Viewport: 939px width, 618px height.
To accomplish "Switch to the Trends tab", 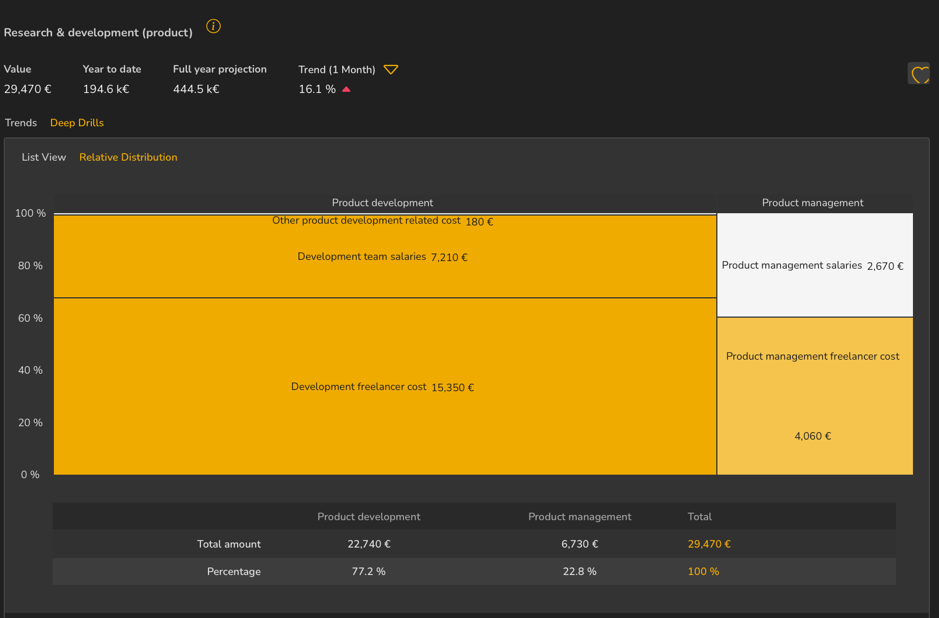I will (x=21, y=123).
